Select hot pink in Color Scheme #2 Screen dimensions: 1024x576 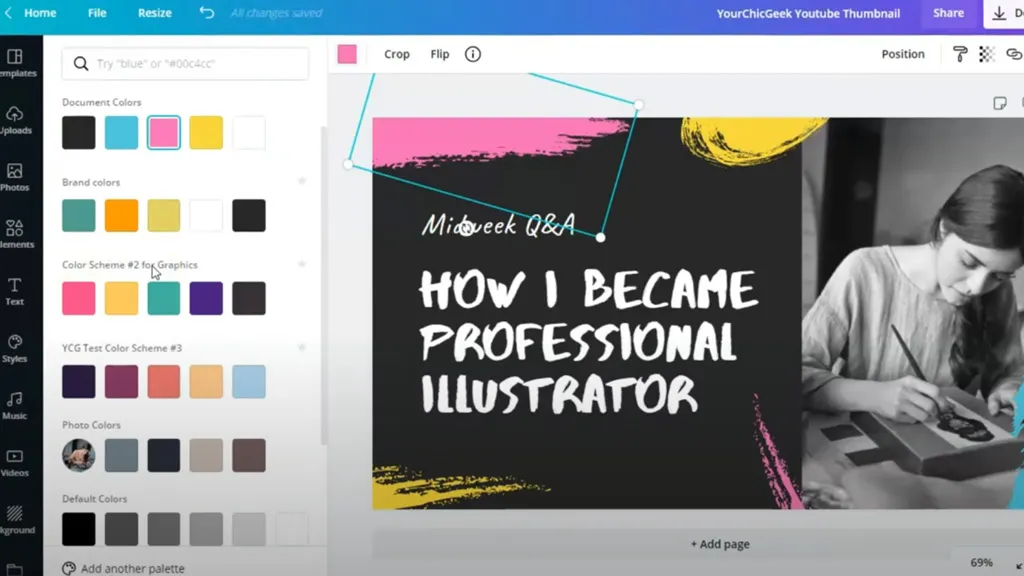tap(79, 298)
